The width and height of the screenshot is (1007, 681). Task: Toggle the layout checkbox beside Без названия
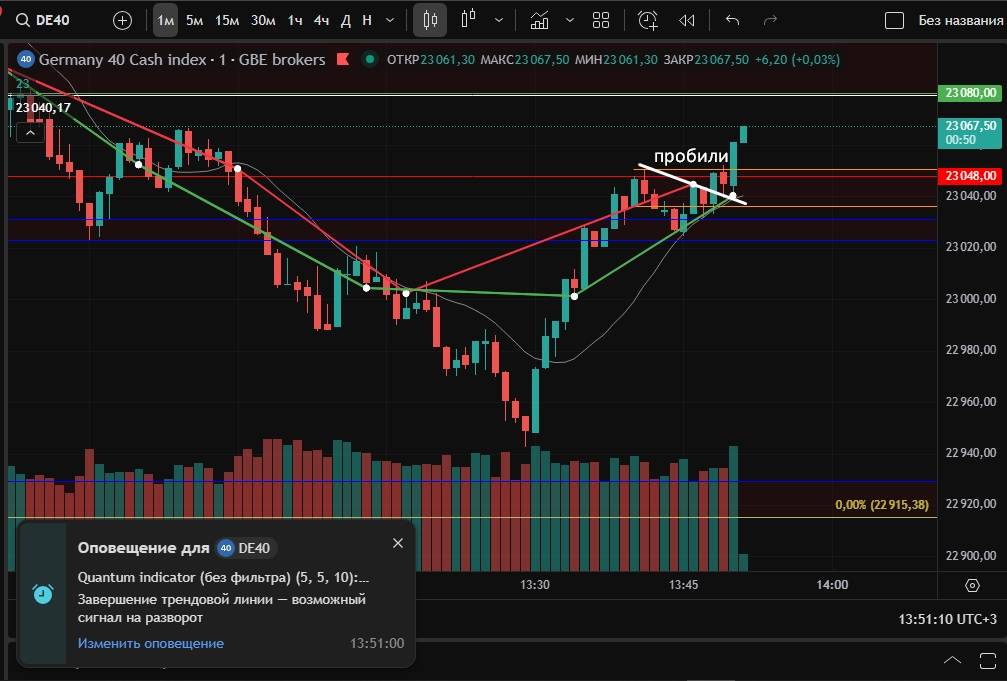click(x=895, y=20)
